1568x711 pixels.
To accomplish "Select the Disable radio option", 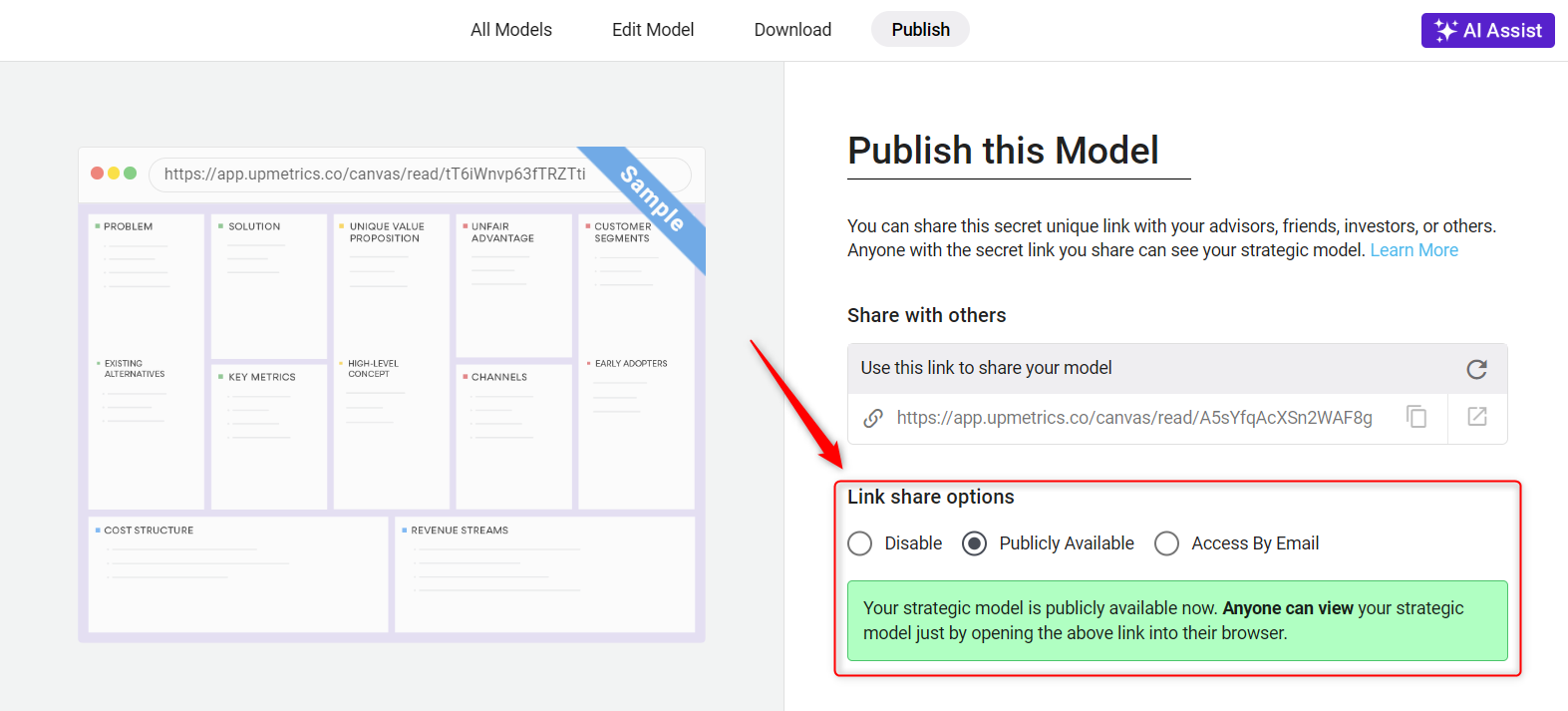I will click(x=859, y=543).
